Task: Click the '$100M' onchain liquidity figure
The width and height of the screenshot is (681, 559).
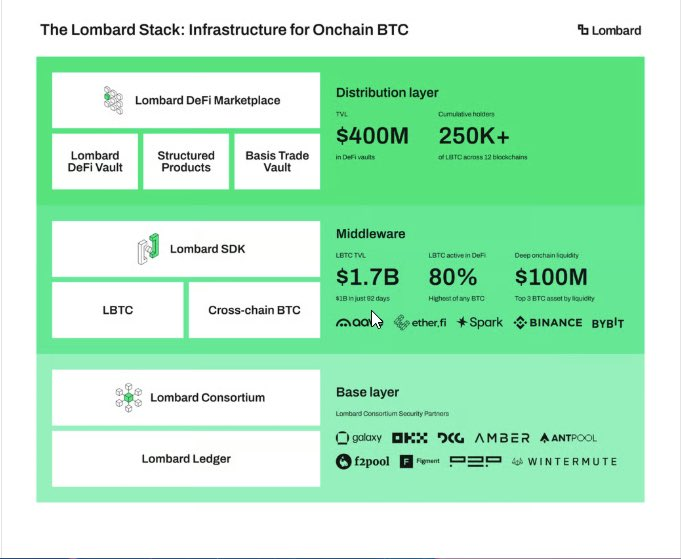Action: pyautogui.click(x=551, y=277)
